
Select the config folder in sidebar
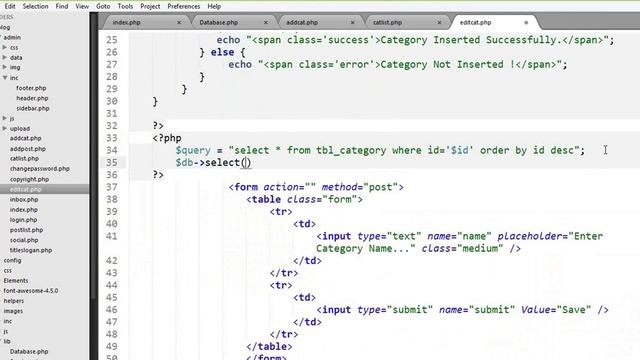tap(12, 260)
